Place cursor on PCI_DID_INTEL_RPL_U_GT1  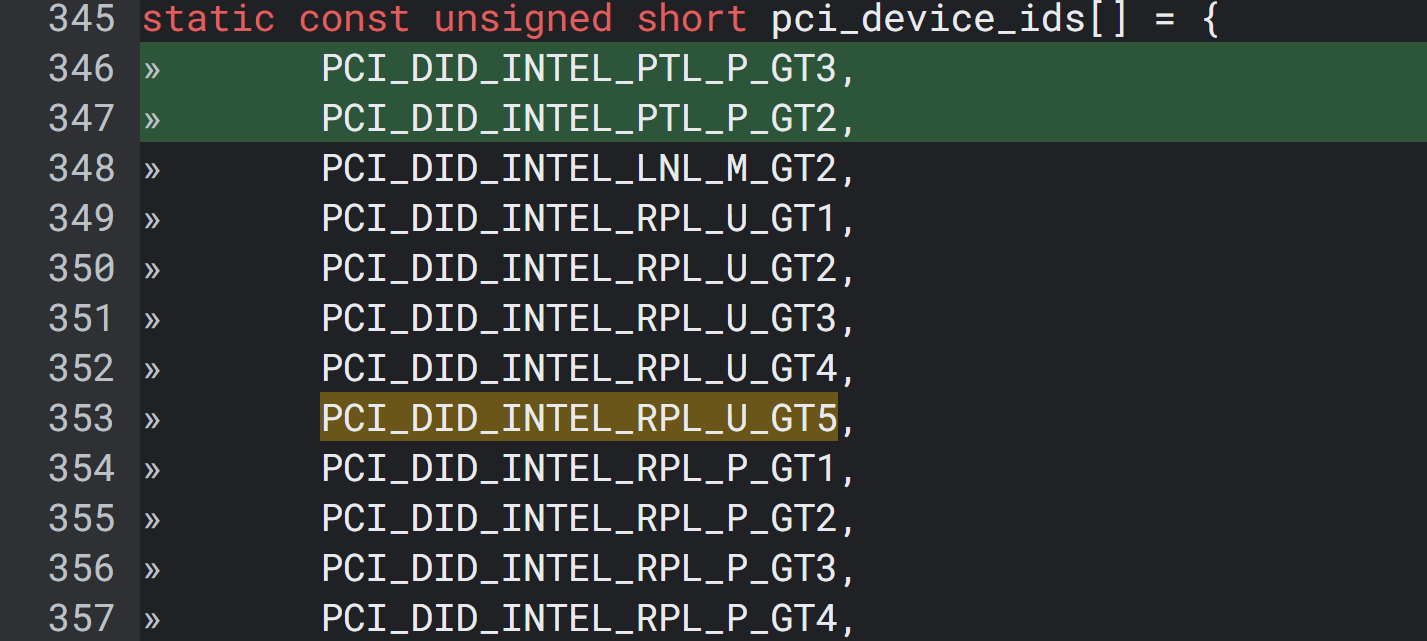point(578,219)
